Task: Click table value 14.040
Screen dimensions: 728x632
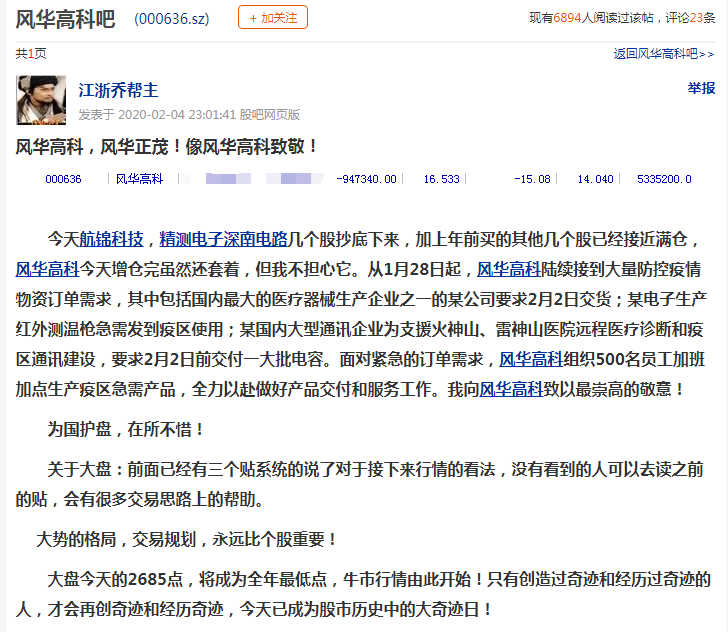Action: 595,179
